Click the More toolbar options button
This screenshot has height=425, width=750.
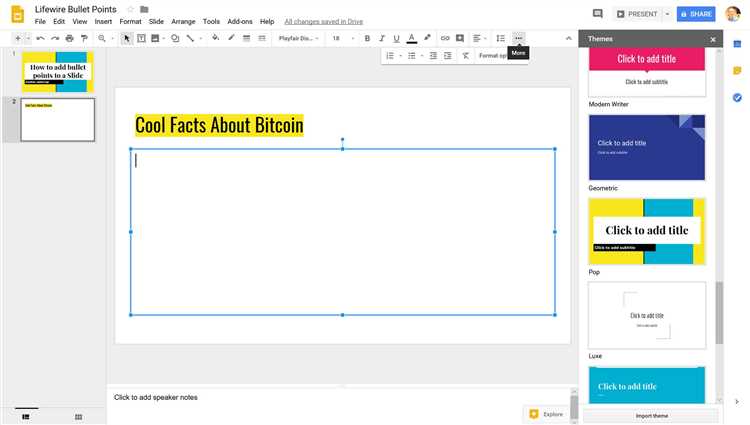[x=518, y=38]
